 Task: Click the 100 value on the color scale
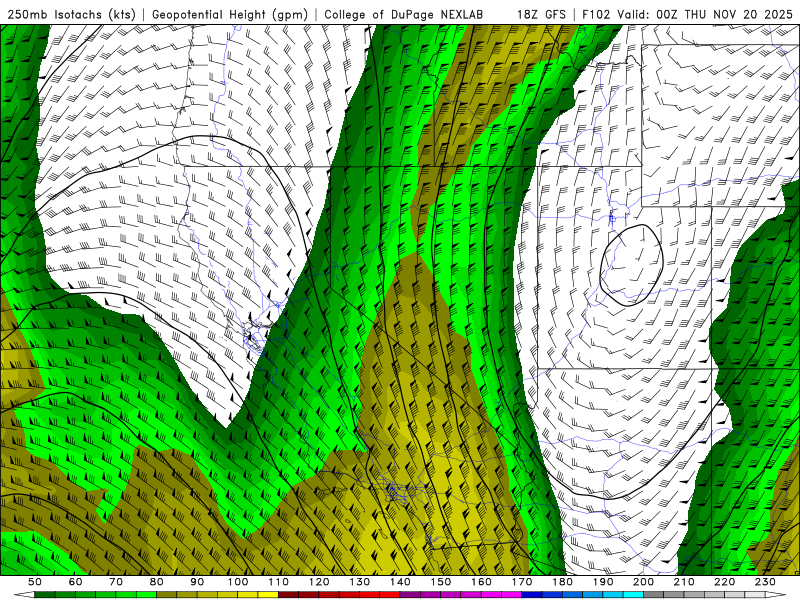tap(238, 582)
